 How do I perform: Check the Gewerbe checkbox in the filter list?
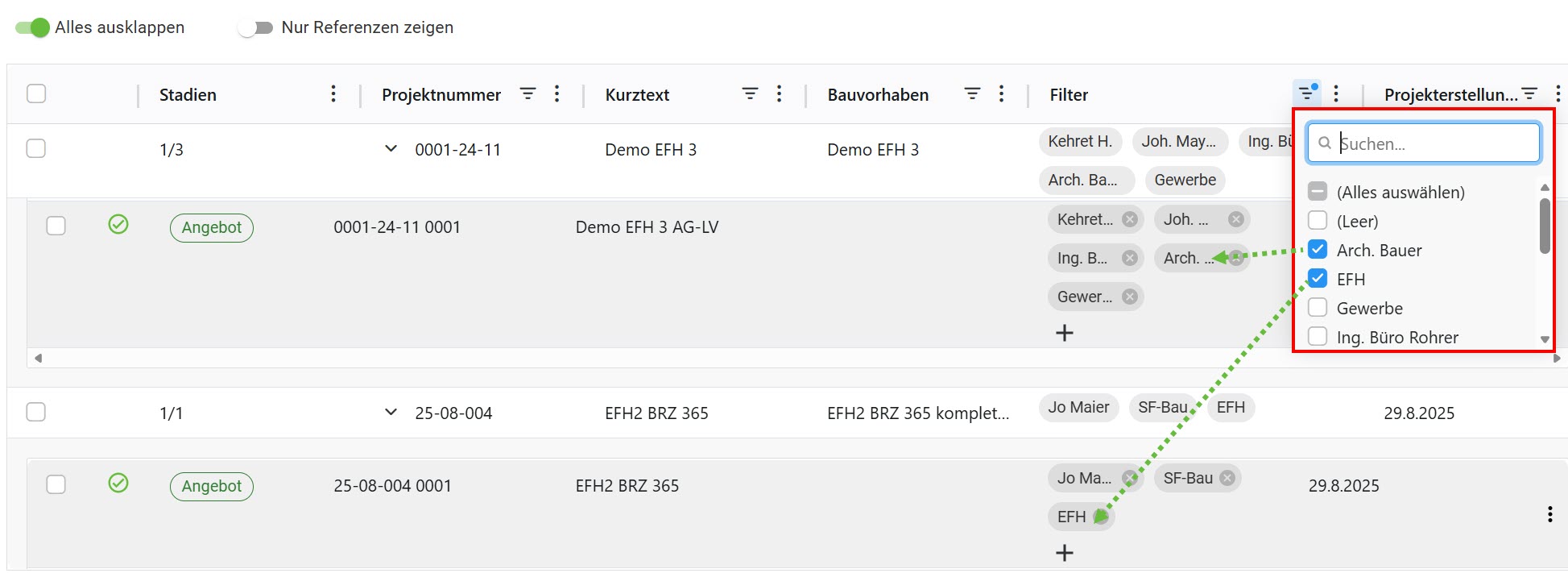pos(1318,307)
